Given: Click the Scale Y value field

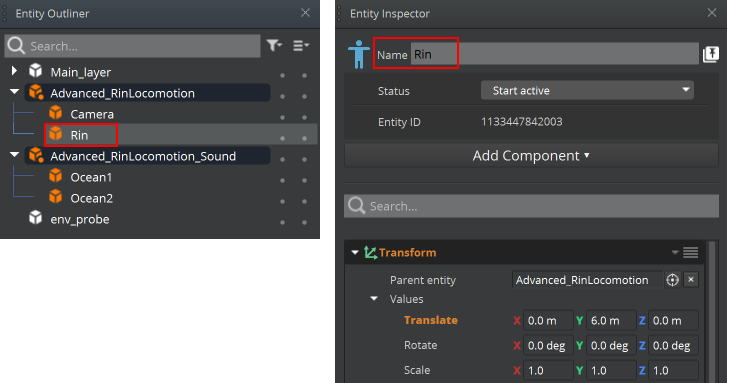Looking at the screenshot, I should pos(611,370).
